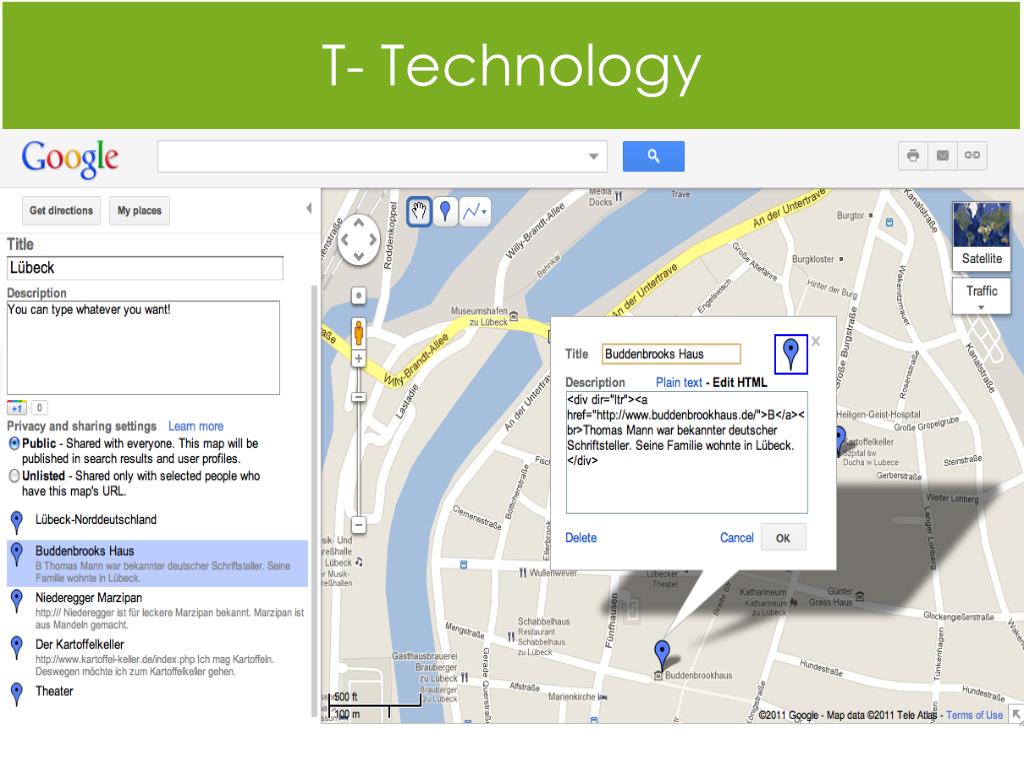Click the placemark HTML description box

click(x=686, y=453)
